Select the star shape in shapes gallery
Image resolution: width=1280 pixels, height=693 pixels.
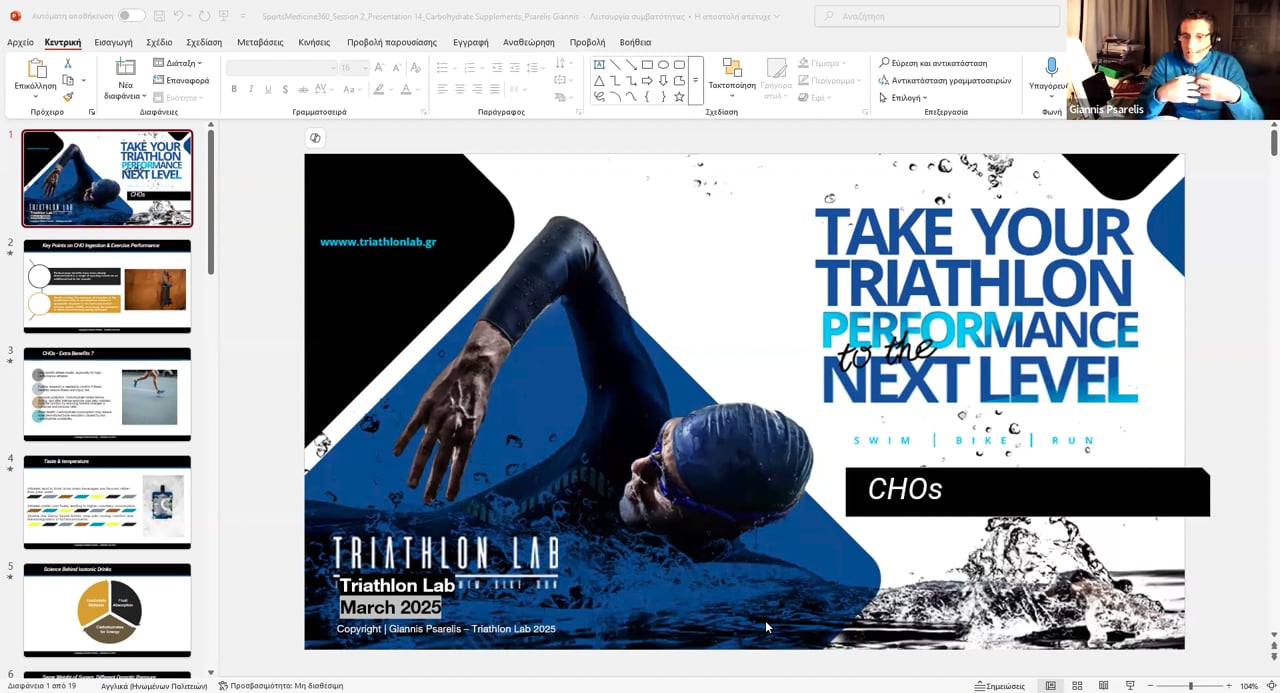click(679, 97)
